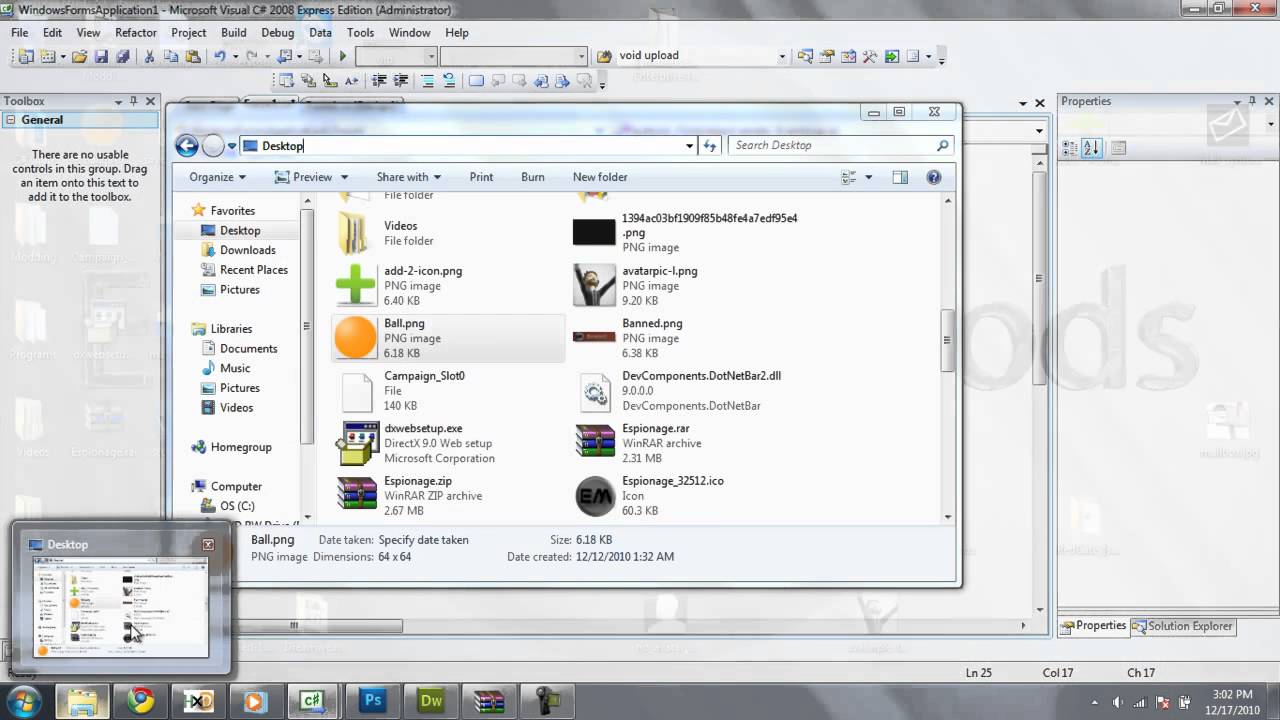The height and width of the screenshot is (720, 1280).
Task: Open the Tools menu
Action: pyautogui.click(x=360, y=32)
